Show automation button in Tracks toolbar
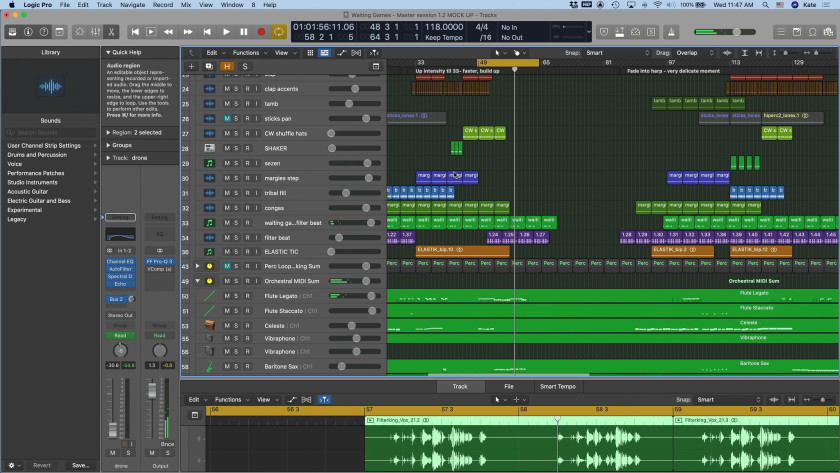 point(341,52)
